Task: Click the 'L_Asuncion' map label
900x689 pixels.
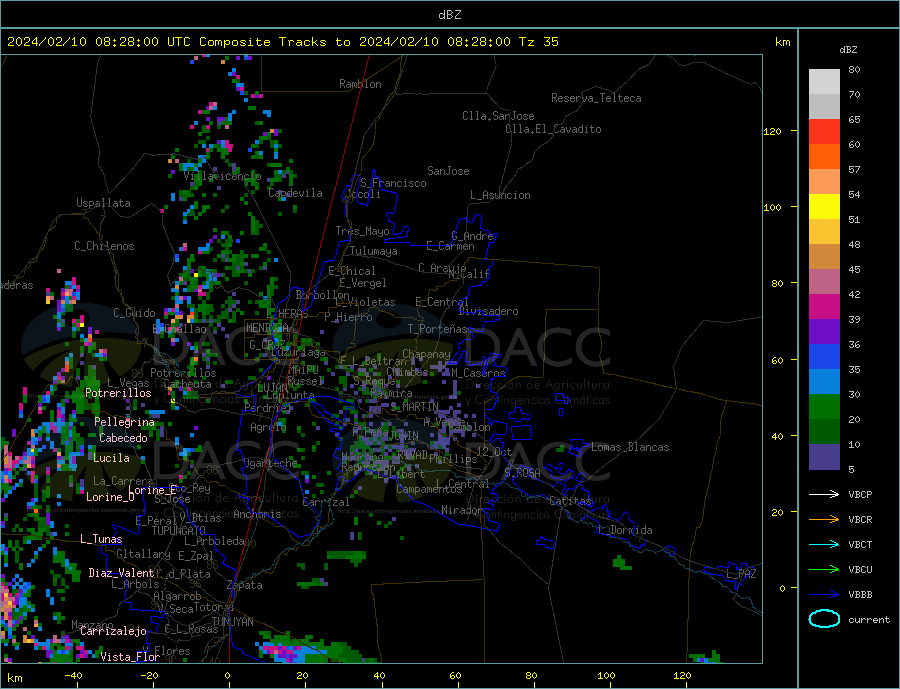Action: 500,195
